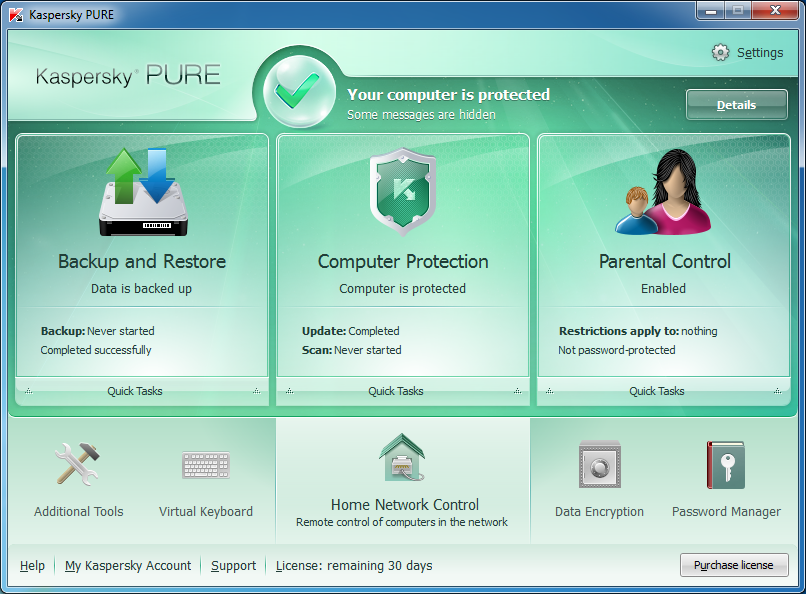The width and height of the screenshot is (806, 594).
Task: Minimize the Kaspersky PURE window
Action: [x=711, y=11]
